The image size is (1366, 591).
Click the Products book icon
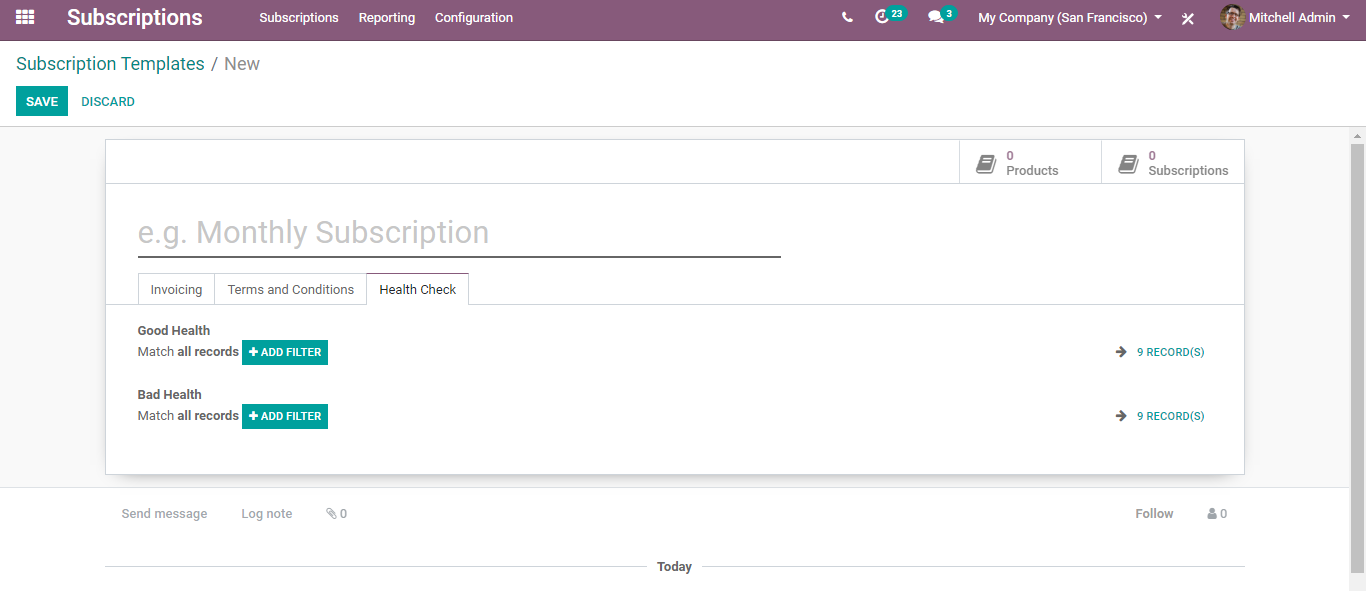tap(986, 164)
